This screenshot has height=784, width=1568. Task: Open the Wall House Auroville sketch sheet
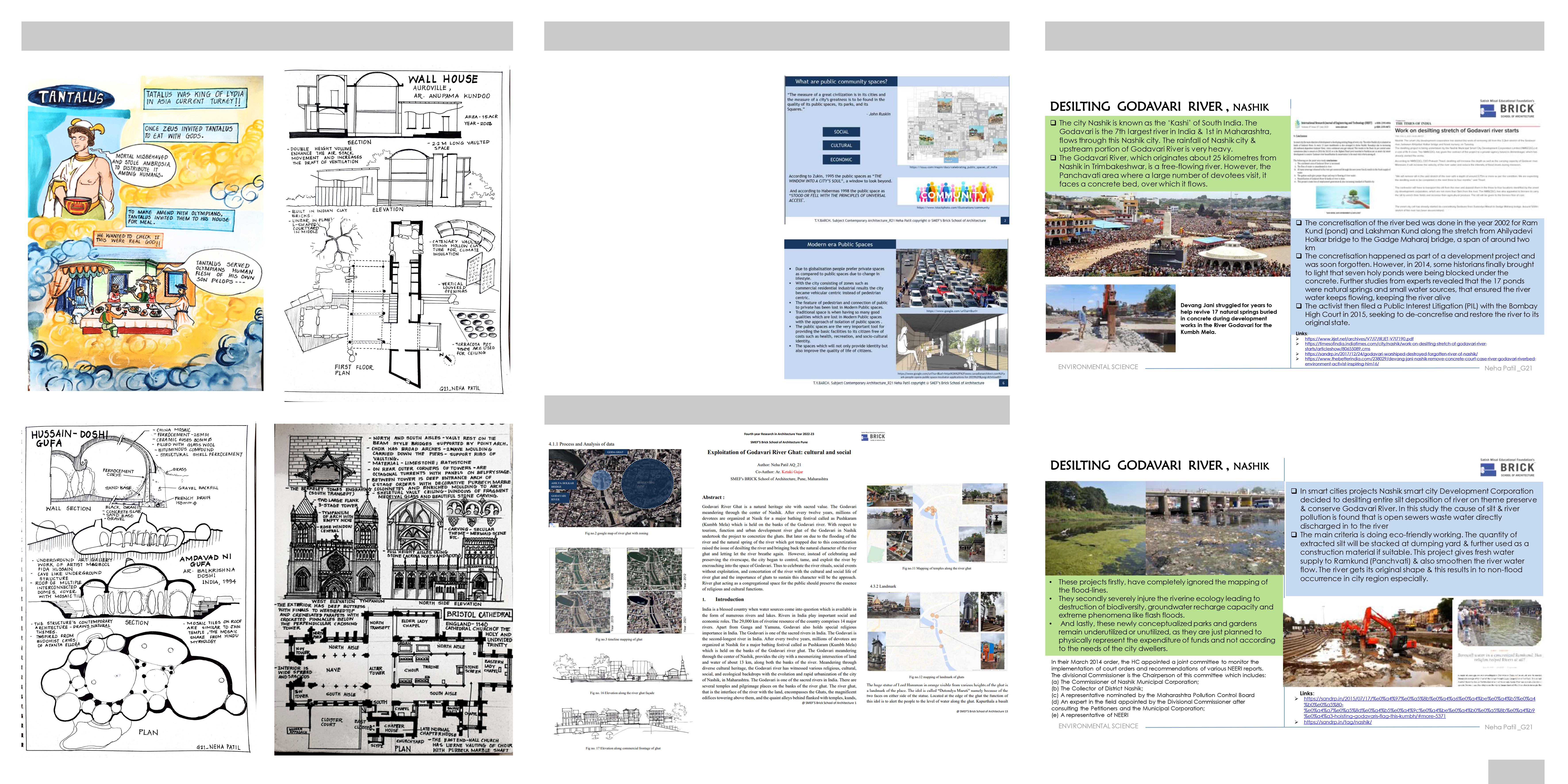click(397, 234)
